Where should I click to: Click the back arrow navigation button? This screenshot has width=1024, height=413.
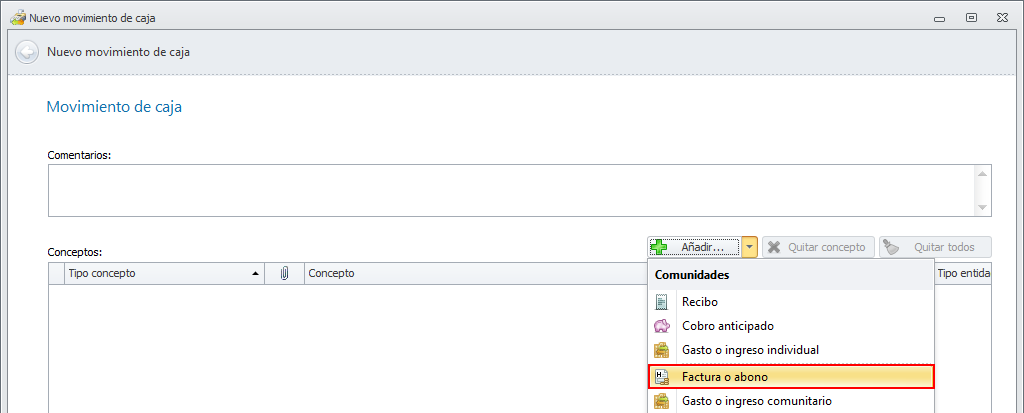27,52
